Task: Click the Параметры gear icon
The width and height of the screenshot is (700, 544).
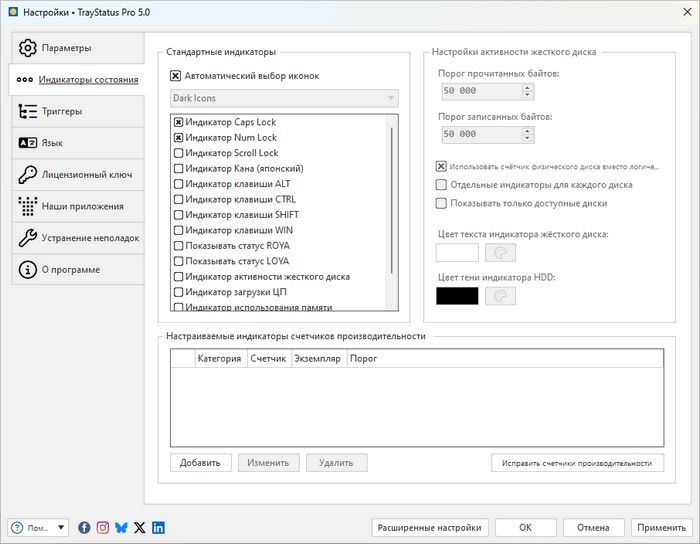Action: tap(28, 48)
